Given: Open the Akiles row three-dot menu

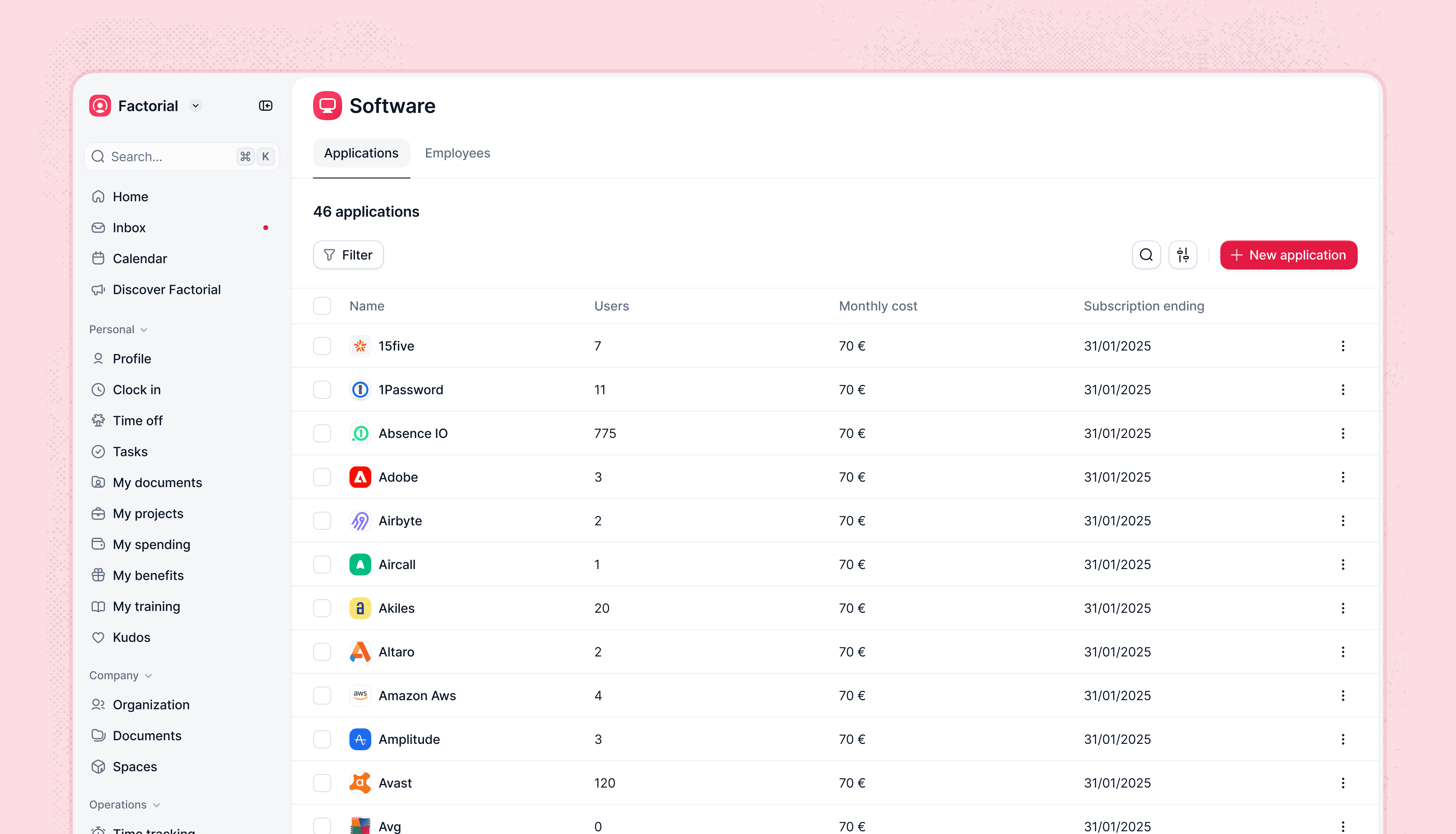Looking at the screenshot, I should click(1343, 608).
